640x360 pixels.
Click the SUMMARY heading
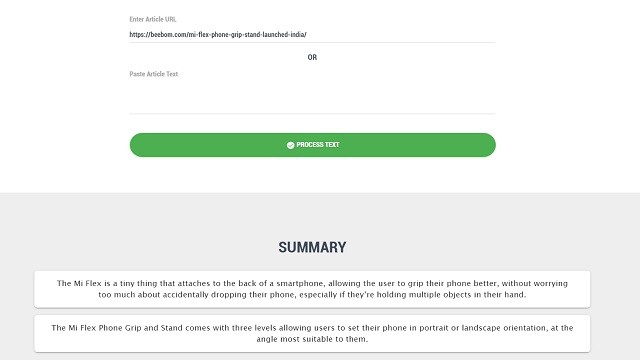[x=312, y=247]
